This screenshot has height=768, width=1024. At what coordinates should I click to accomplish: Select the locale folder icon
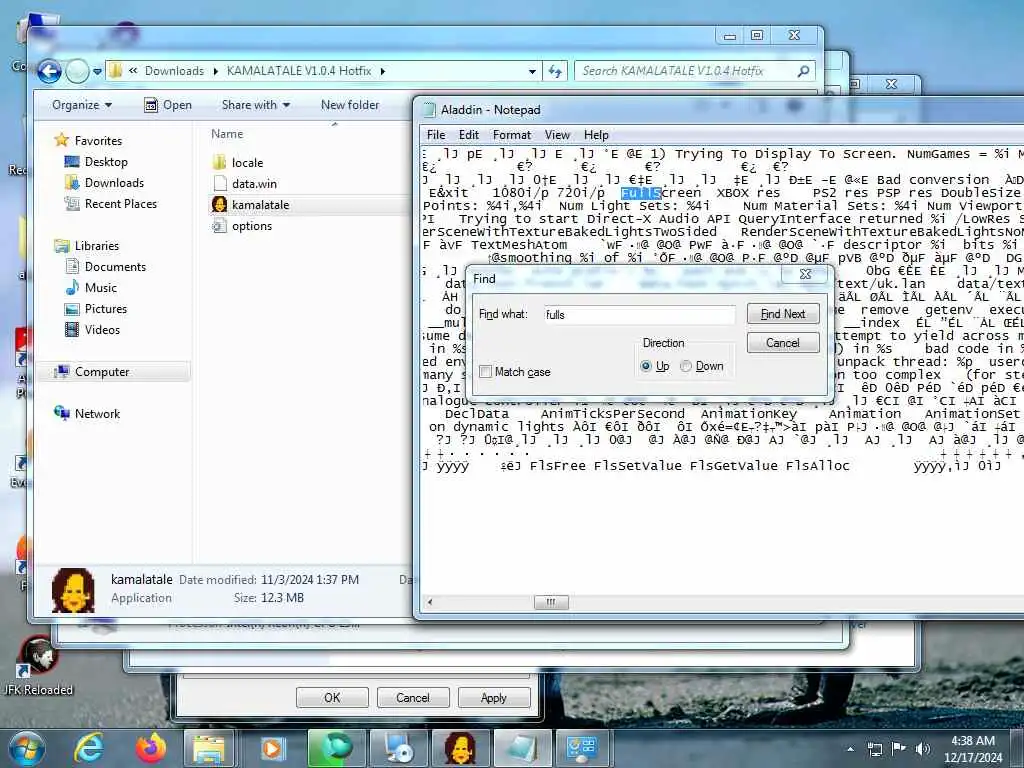coord(219,163)
